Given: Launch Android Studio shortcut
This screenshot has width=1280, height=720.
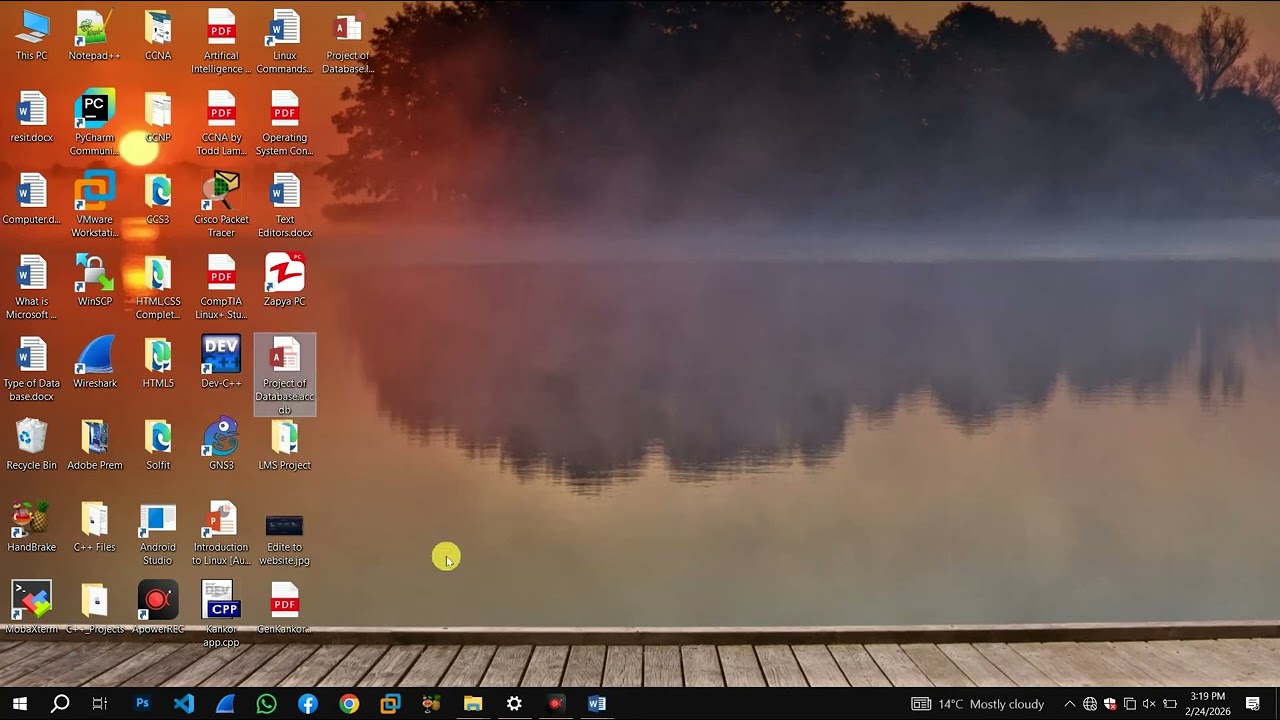Looking at the screenshot, I should pos(158,534).
